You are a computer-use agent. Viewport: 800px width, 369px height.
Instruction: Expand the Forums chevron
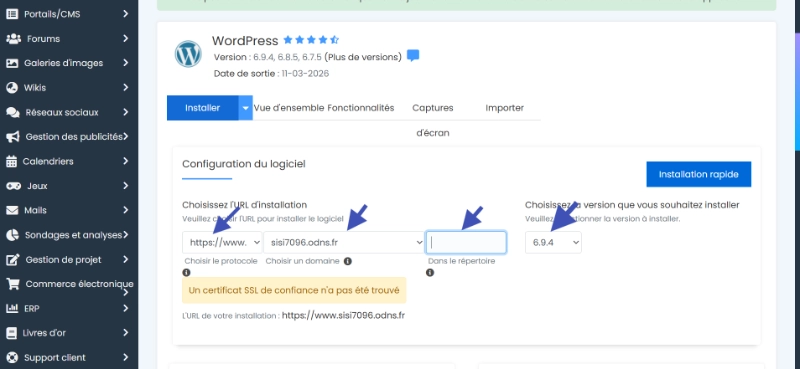click(126, 38)
